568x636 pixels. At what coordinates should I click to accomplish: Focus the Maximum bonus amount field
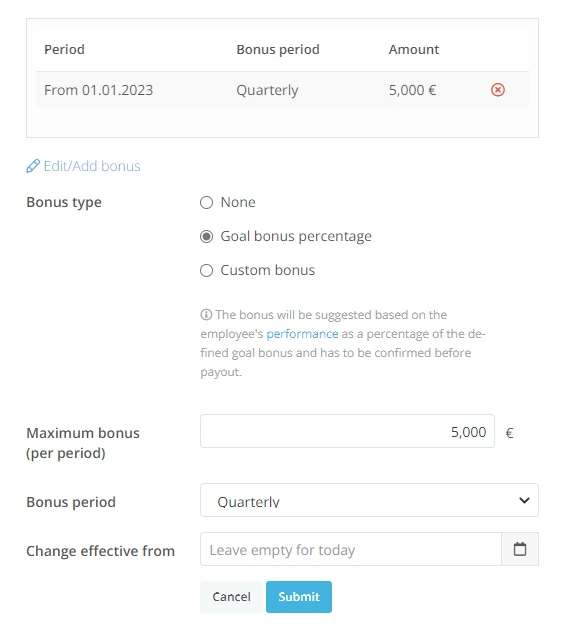pyautogui.click(x=347, y=431)
